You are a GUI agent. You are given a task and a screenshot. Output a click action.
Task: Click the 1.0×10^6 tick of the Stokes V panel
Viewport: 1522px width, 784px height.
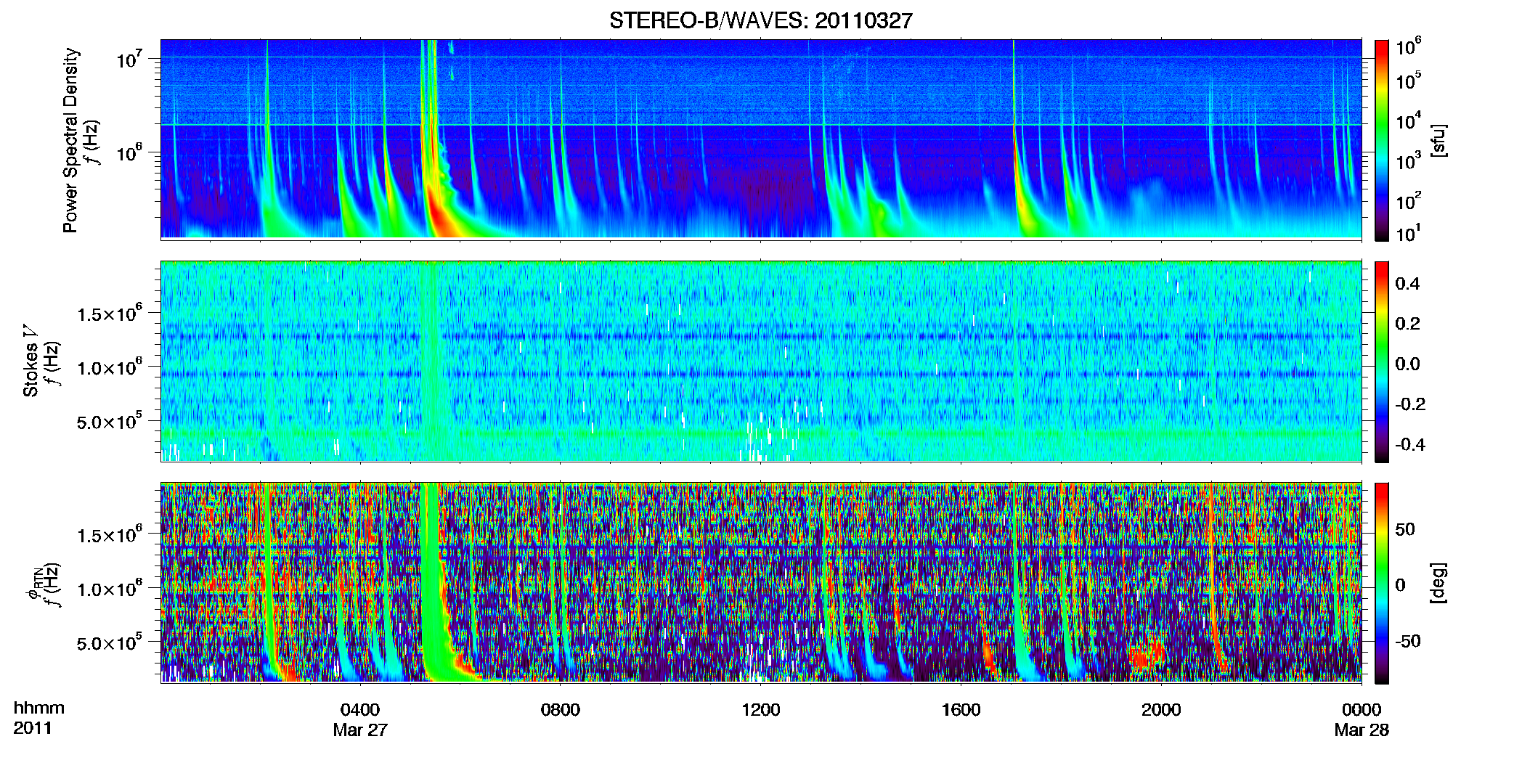click(x=110, y=367)
